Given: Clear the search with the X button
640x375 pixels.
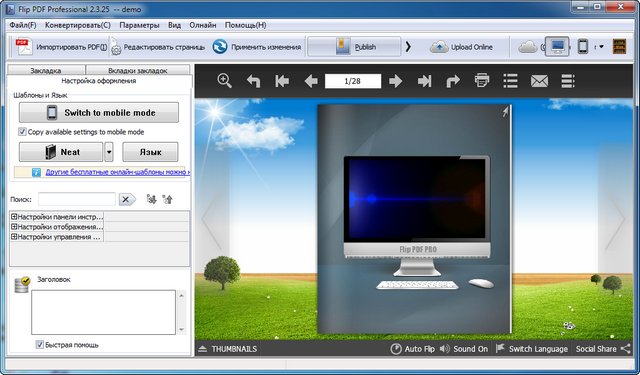Looking at the screenshot, I should coord(127,199).
